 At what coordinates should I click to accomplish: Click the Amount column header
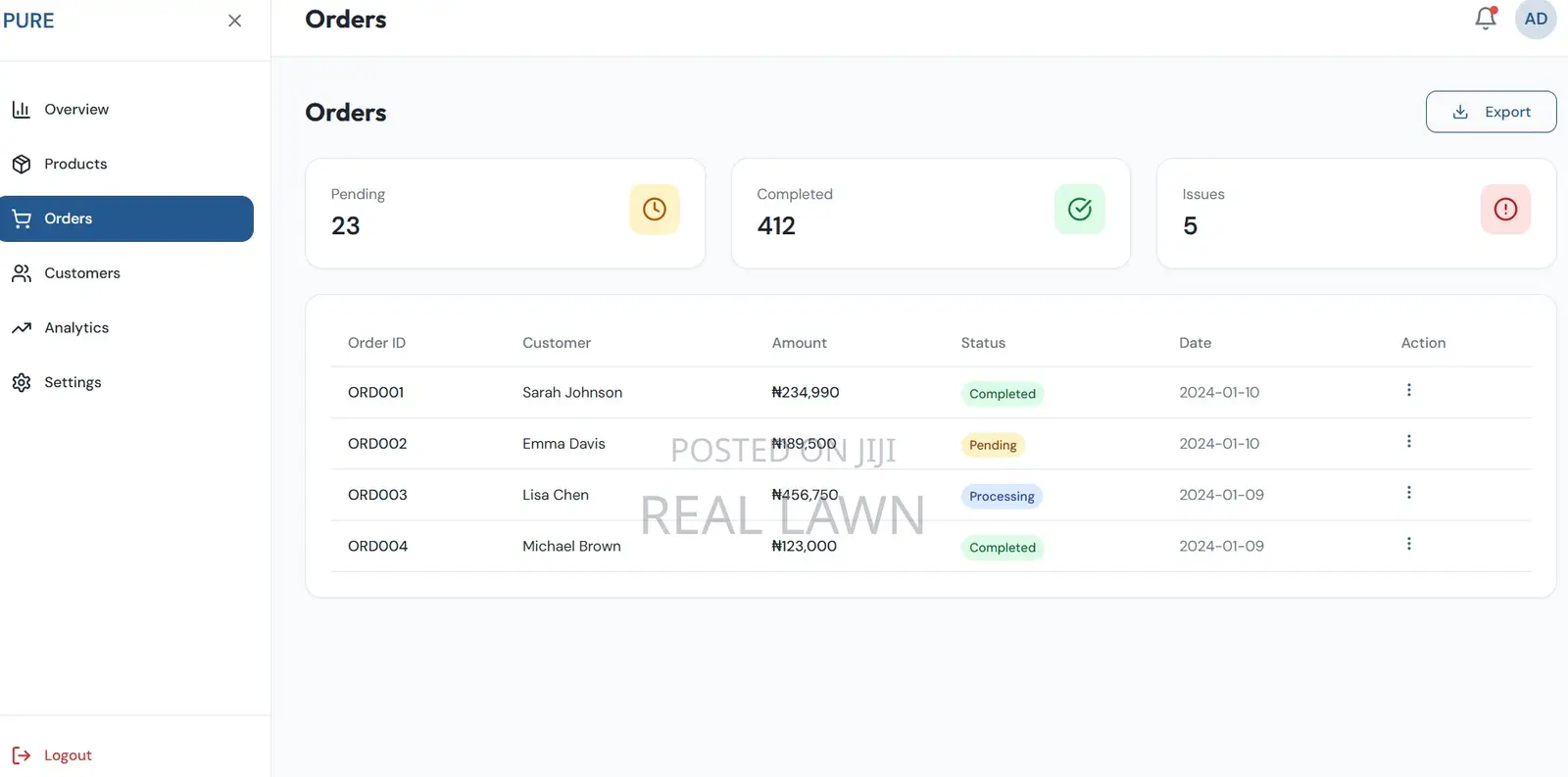click(x=799, y=343)
